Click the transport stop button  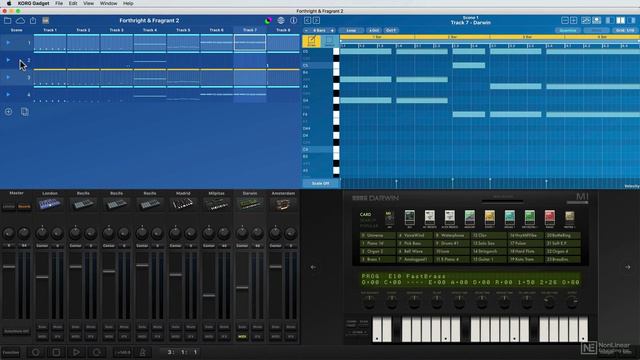coord(56,352)
